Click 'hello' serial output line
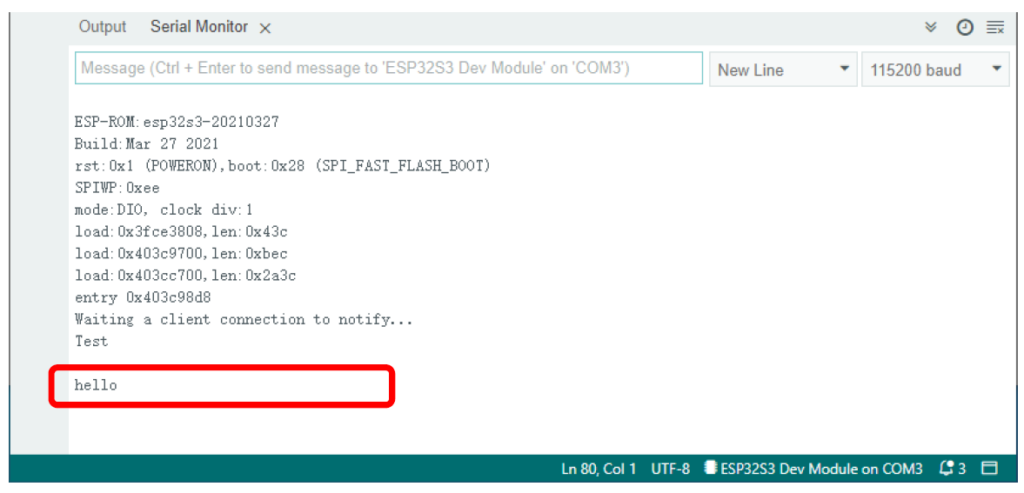The image size is (1024, 493). pyautogui.click(x=96, y=385)
